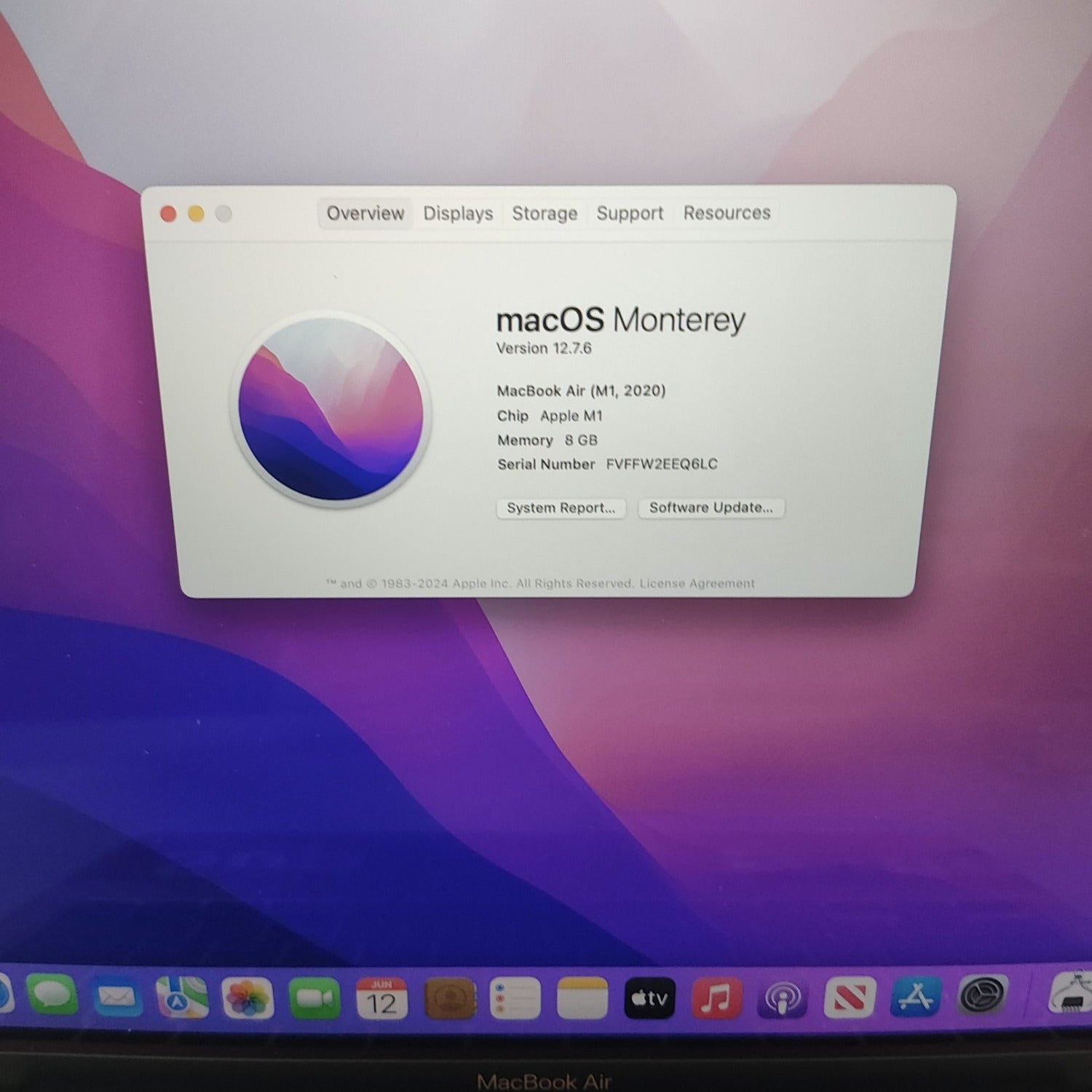The height and width of the screenshot is (1092, 1092).
Task: Click the 8 GB memory value
Action: (581, 440)
